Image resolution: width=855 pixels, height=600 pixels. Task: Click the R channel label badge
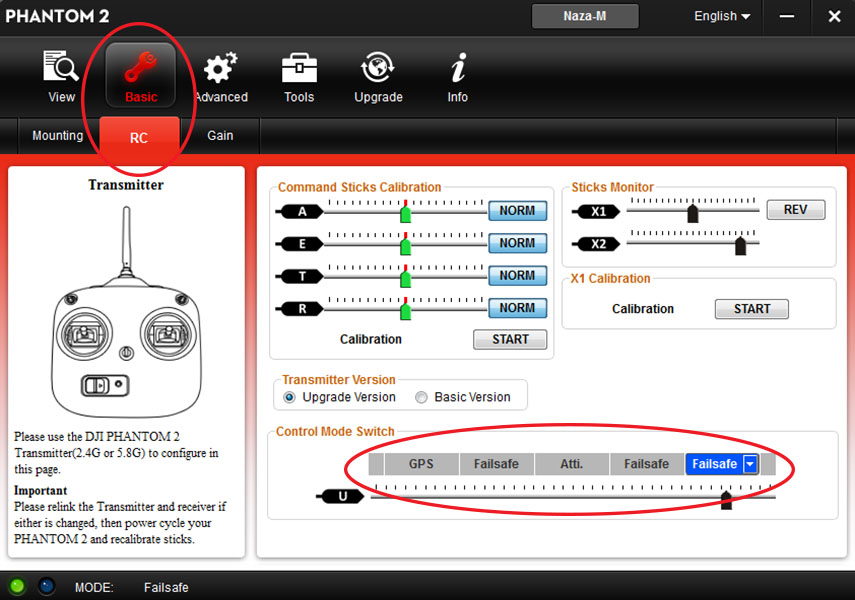[x=299, y=309]
